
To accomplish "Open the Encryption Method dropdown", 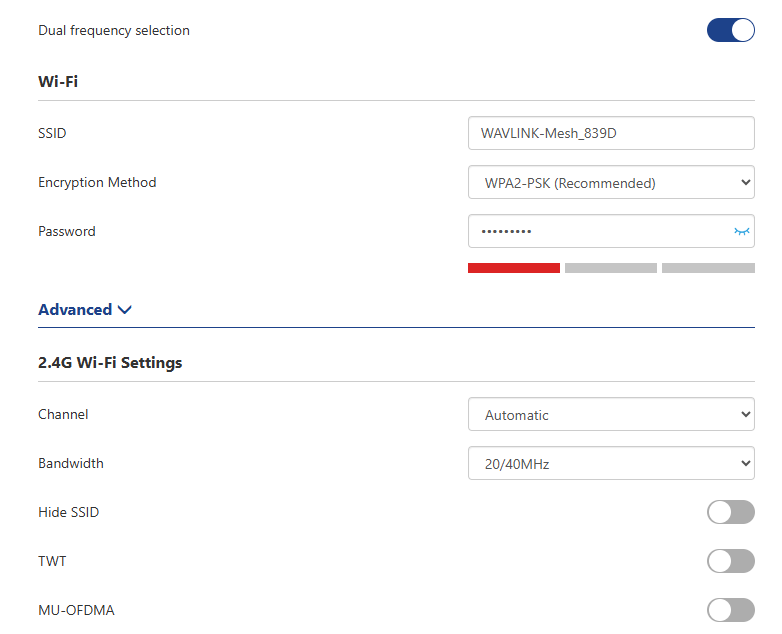I will pyautogui.click(x=611, y=183).
